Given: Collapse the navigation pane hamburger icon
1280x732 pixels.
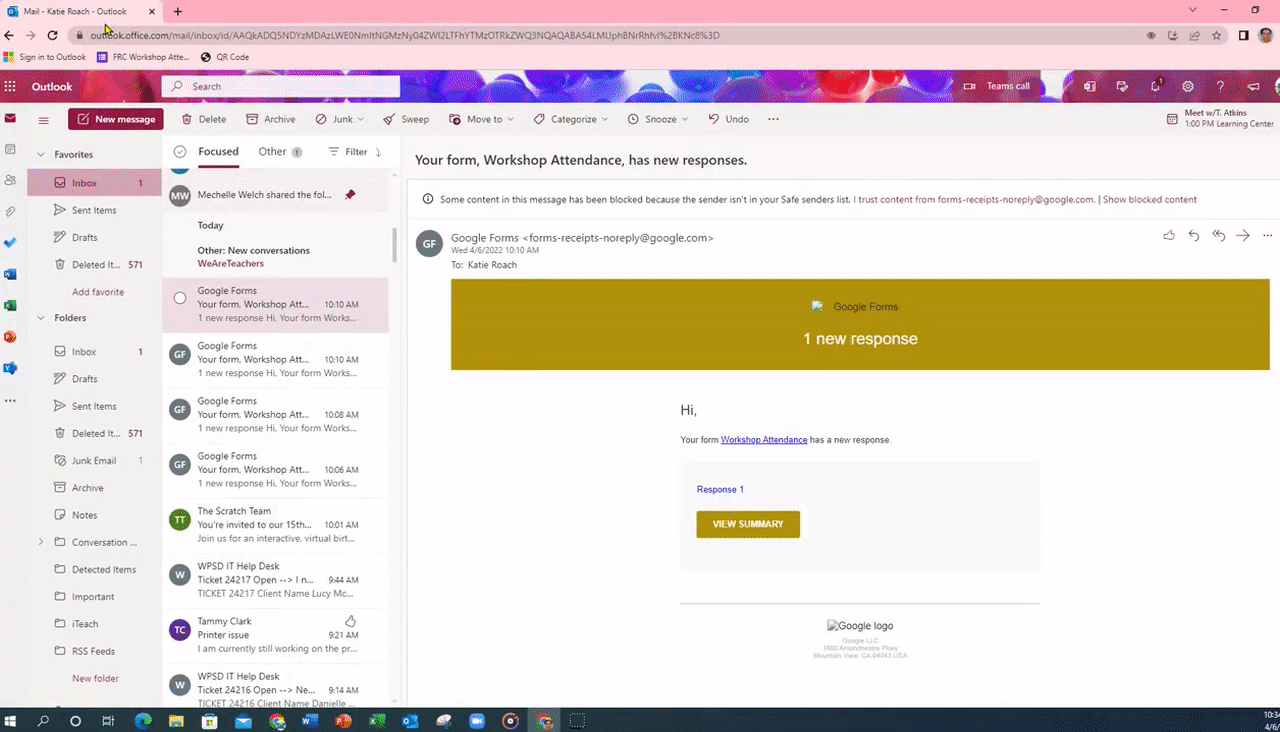Looking at the screenshot, I should tap(43, 120).
